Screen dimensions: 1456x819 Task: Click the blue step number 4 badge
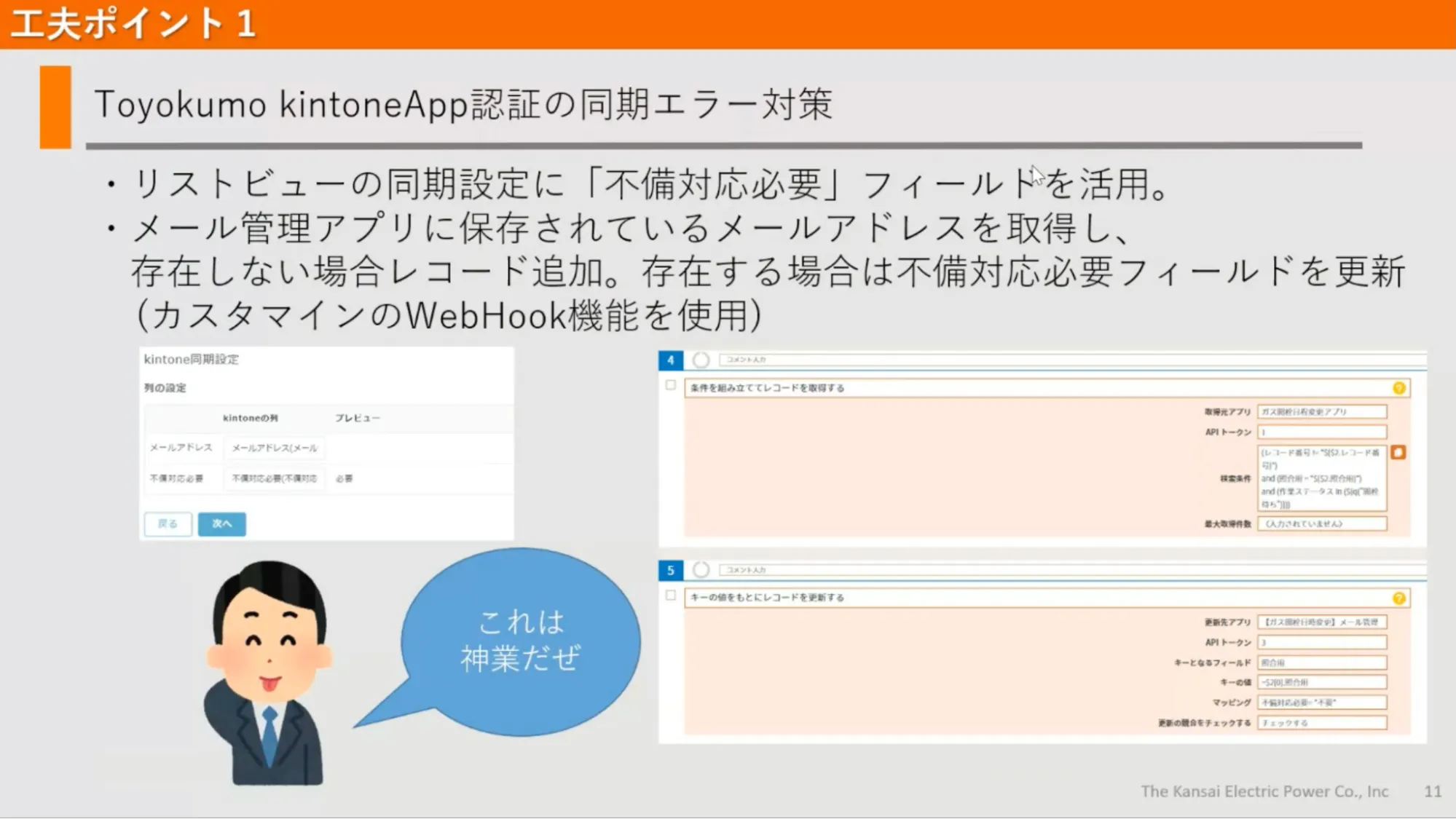coord(670,360)
